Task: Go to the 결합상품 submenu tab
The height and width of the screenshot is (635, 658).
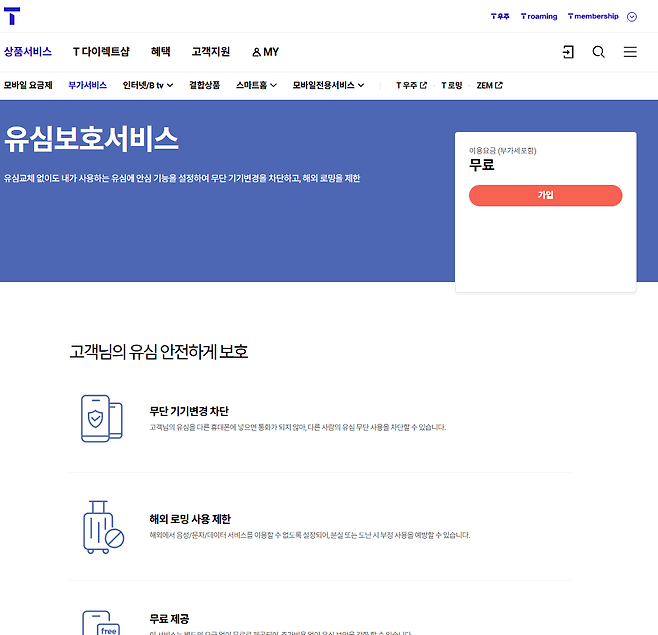Action: click(x=204, y=85)
